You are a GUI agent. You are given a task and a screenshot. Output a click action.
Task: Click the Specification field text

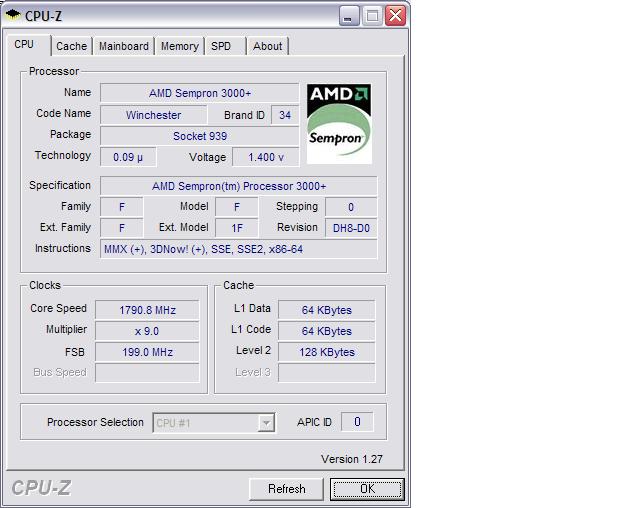click(x=239, y=186)
